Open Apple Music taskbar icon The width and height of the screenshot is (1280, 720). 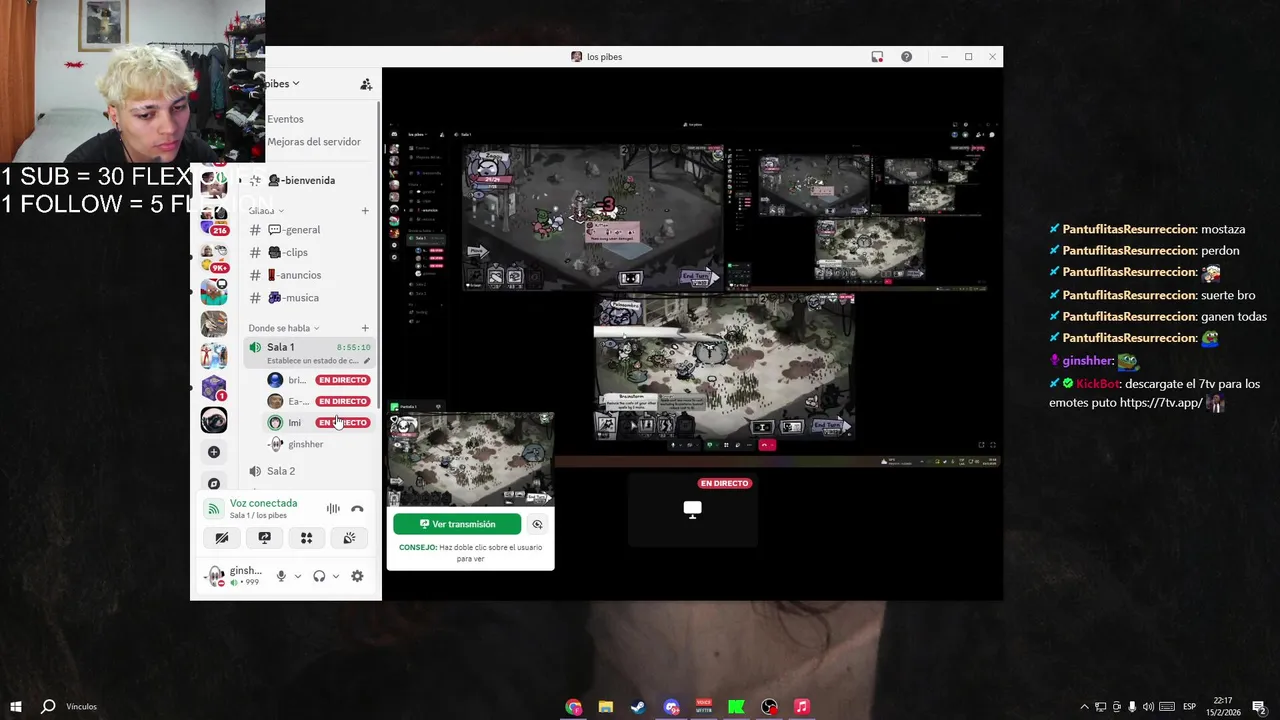pyautogui.click(x=802, y=707)
